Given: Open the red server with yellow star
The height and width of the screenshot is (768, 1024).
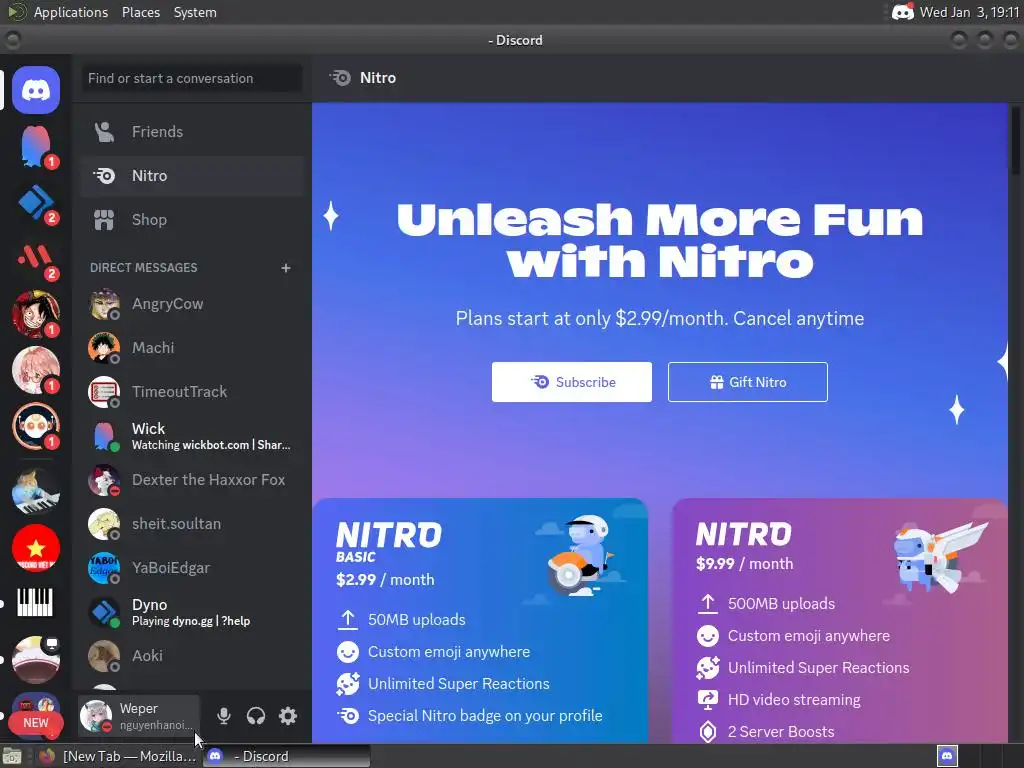Looking at the screenshot, I should tap(36, 547).
